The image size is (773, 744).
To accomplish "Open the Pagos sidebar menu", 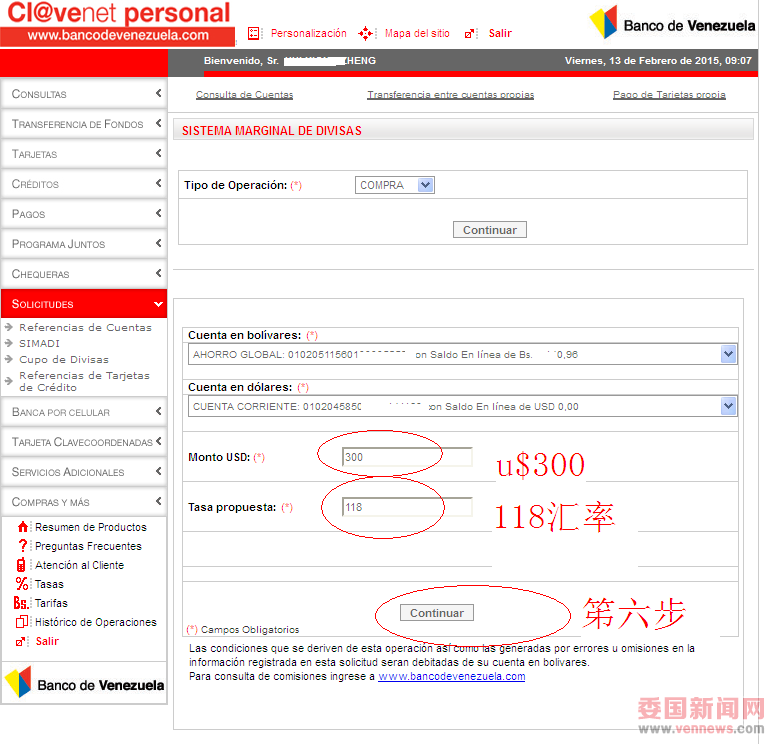I will pos(84,214).
